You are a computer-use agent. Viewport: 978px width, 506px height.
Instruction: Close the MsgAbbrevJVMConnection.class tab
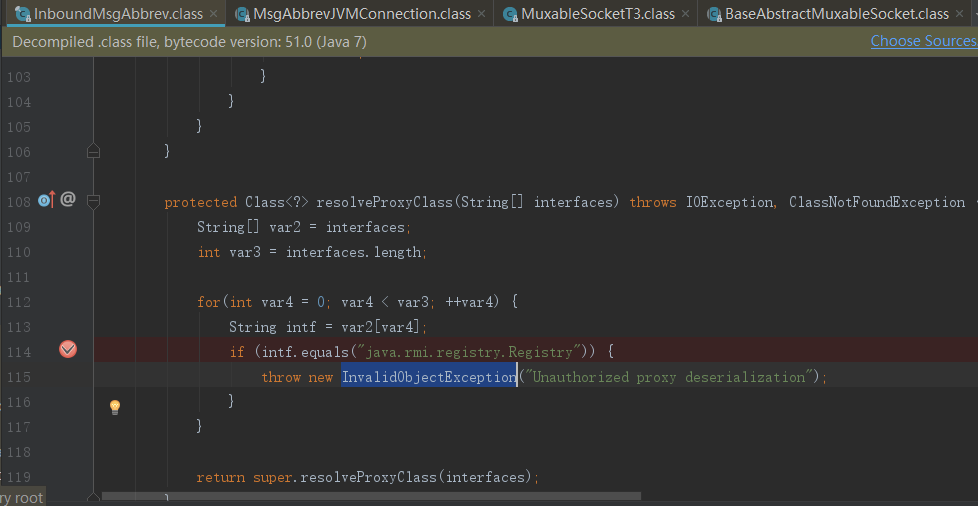pyautogui.click(x=481, y=13)
